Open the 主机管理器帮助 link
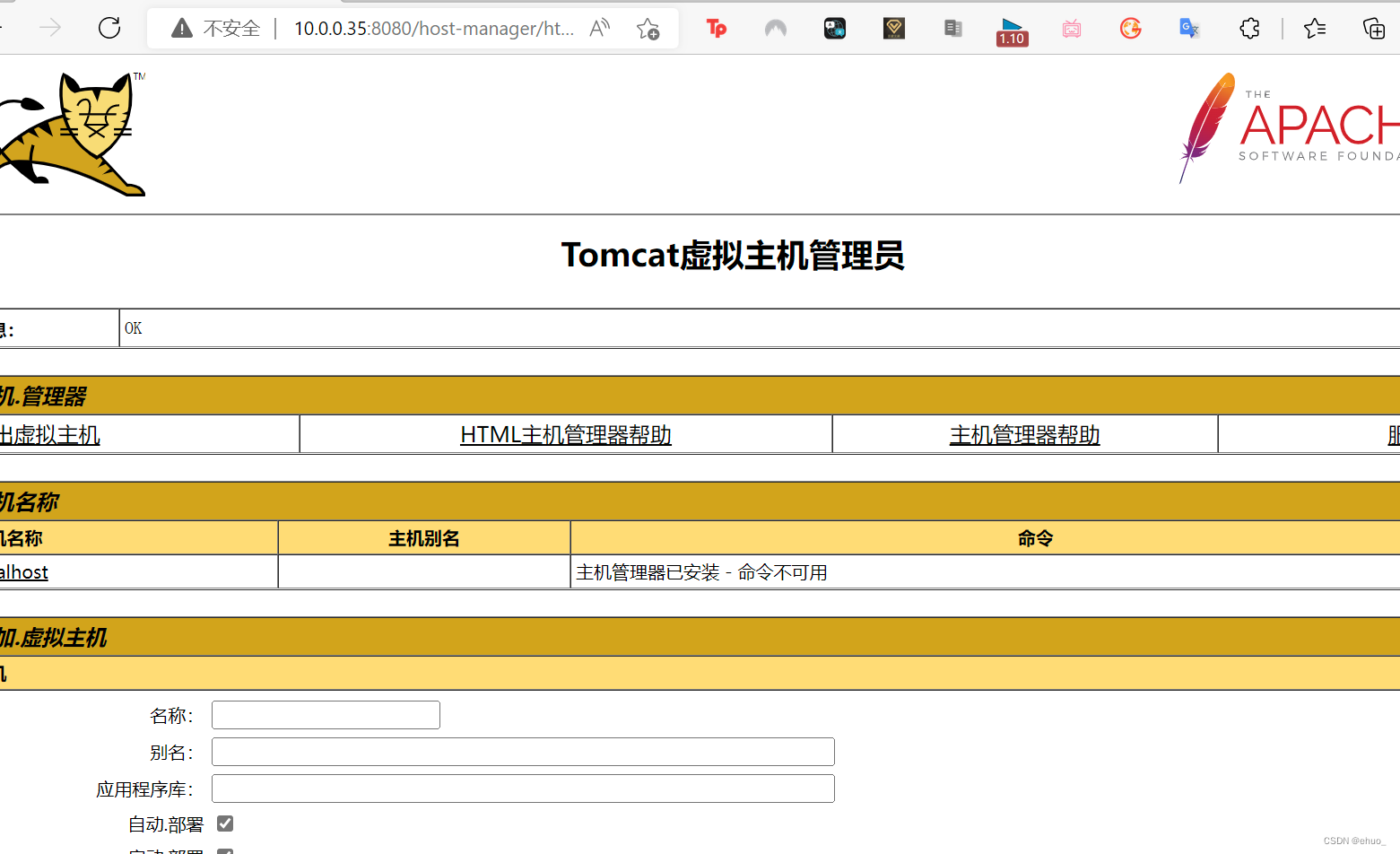Image resolution: width=1400 pixels, height=854 pixels. point(1025,435)
